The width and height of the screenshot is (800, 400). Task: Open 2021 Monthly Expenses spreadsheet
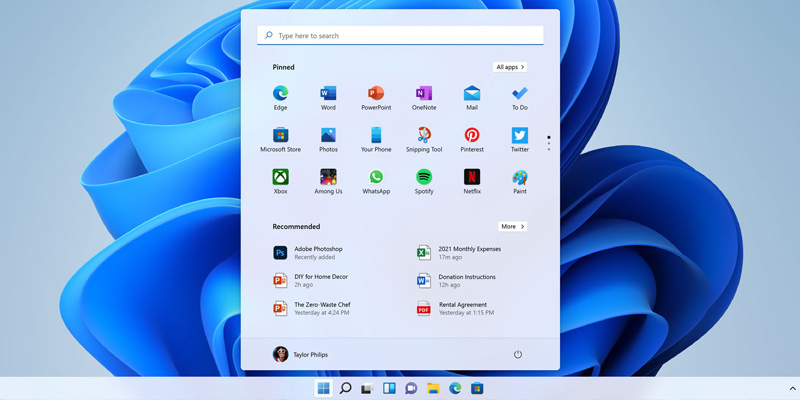coord(458,253)
